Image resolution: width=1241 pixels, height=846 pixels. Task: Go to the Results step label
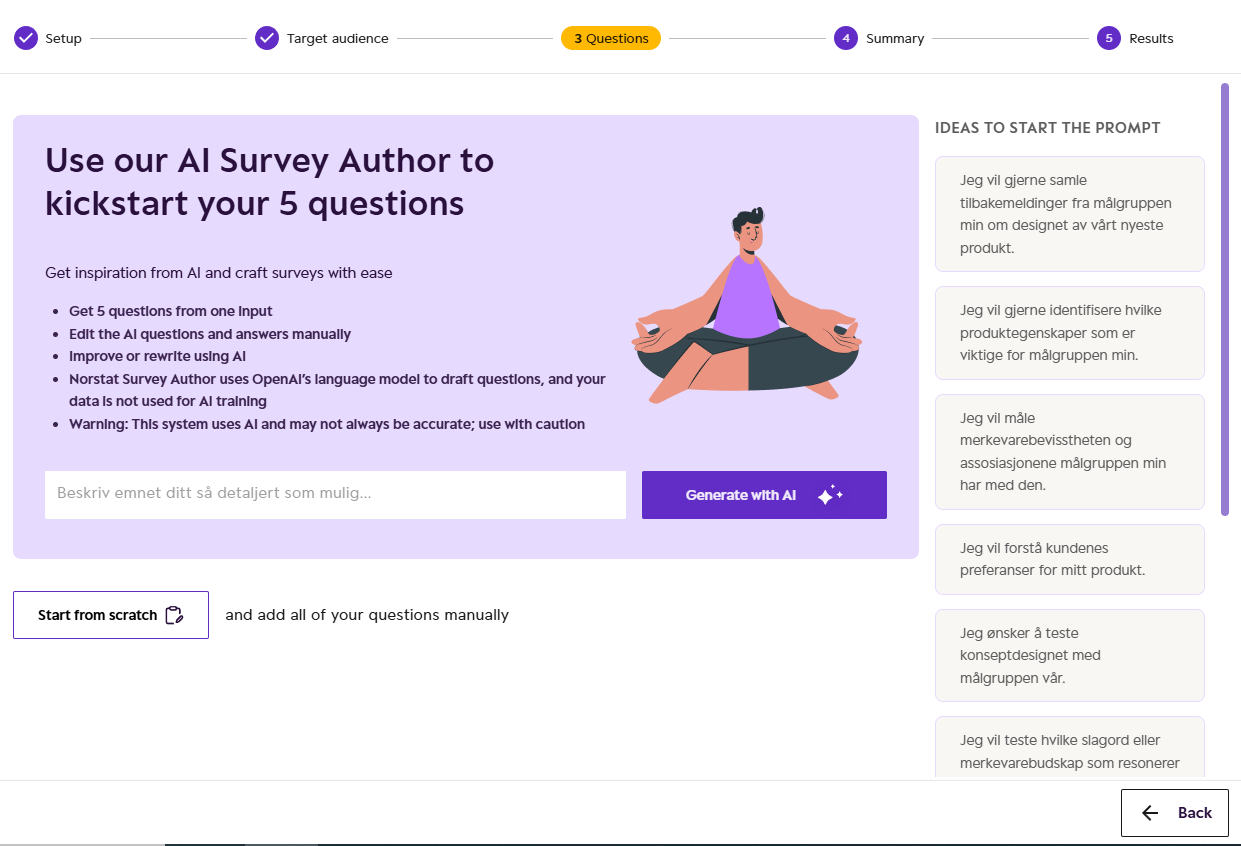pos(1151,38)
